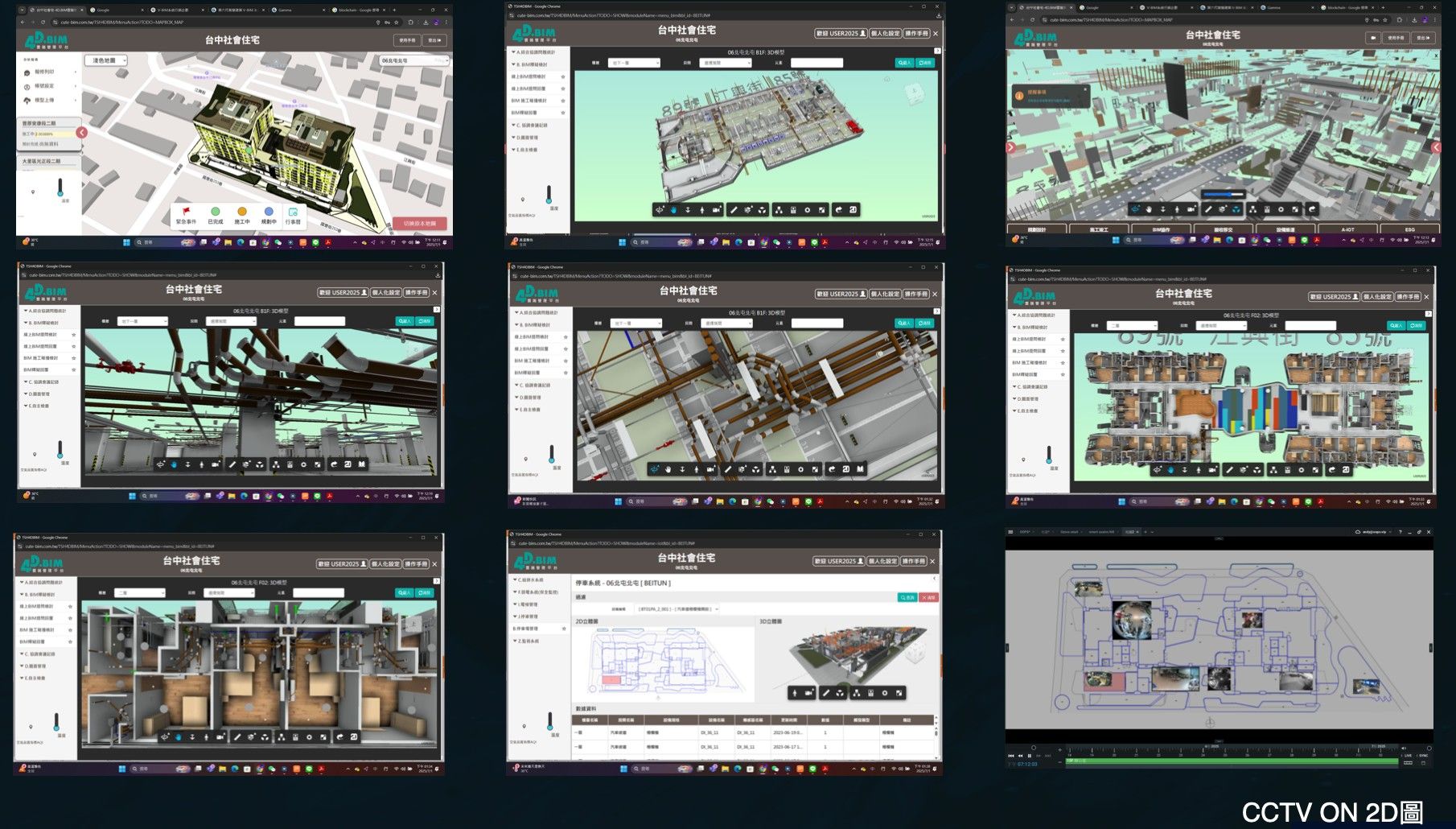Image resolution: width=1456 pixels, height=829 pixels.
Task: Open the second filter dropdown in B1F overview window
Action: click(725, 63)
